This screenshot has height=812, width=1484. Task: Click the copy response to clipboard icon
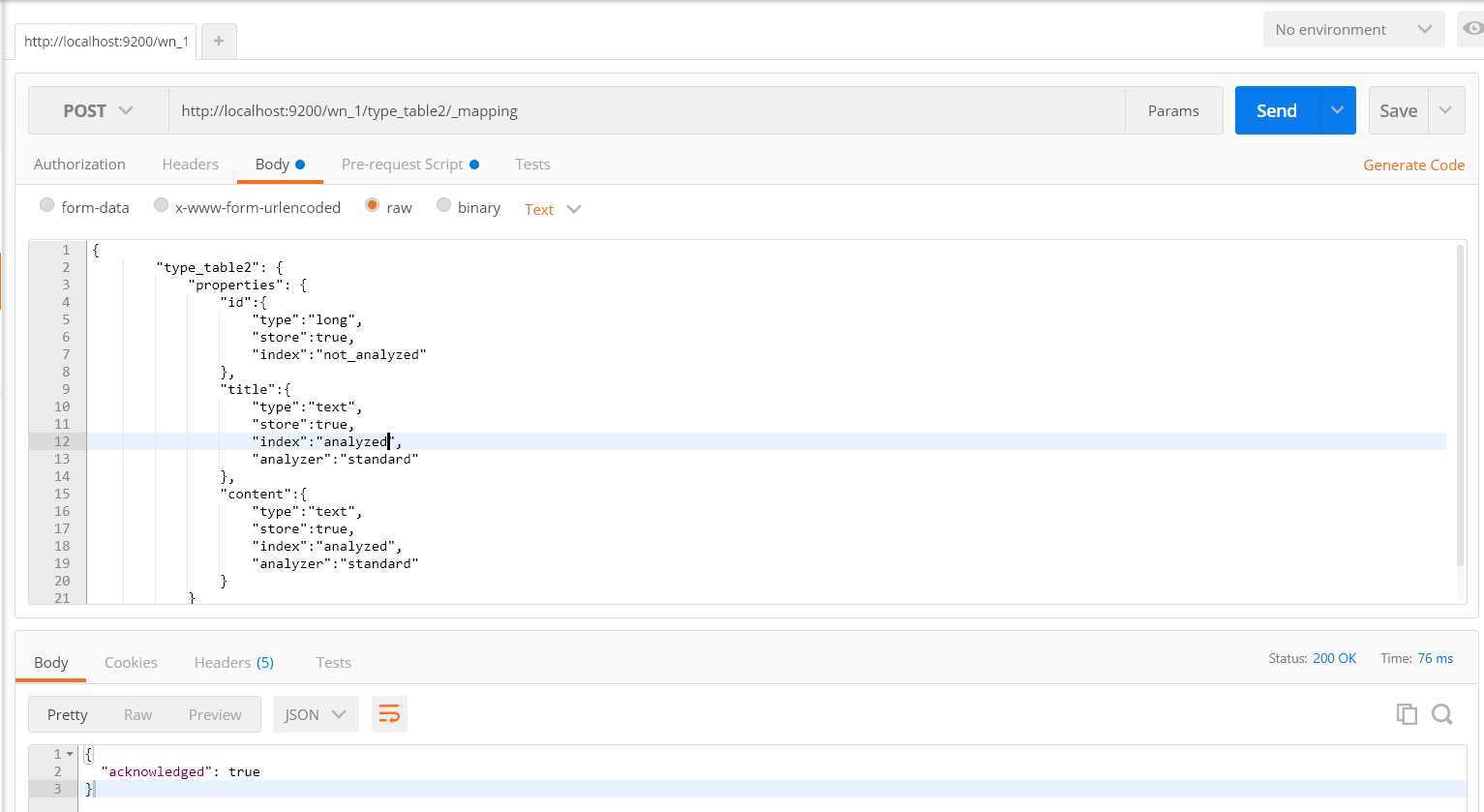point(1407,714)
